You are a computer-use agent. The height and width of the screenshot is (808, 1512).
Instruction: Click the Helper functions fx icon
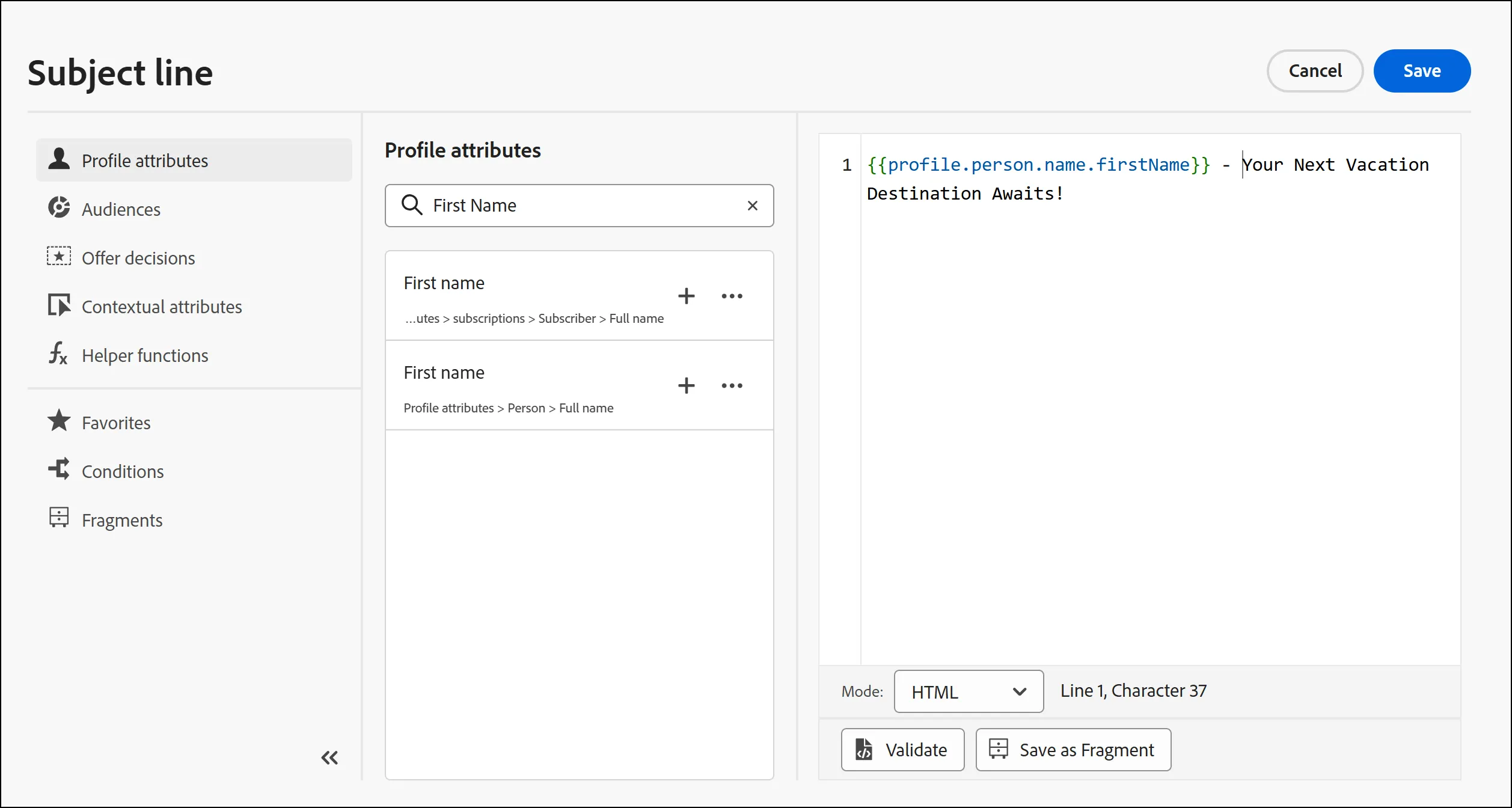58,353
